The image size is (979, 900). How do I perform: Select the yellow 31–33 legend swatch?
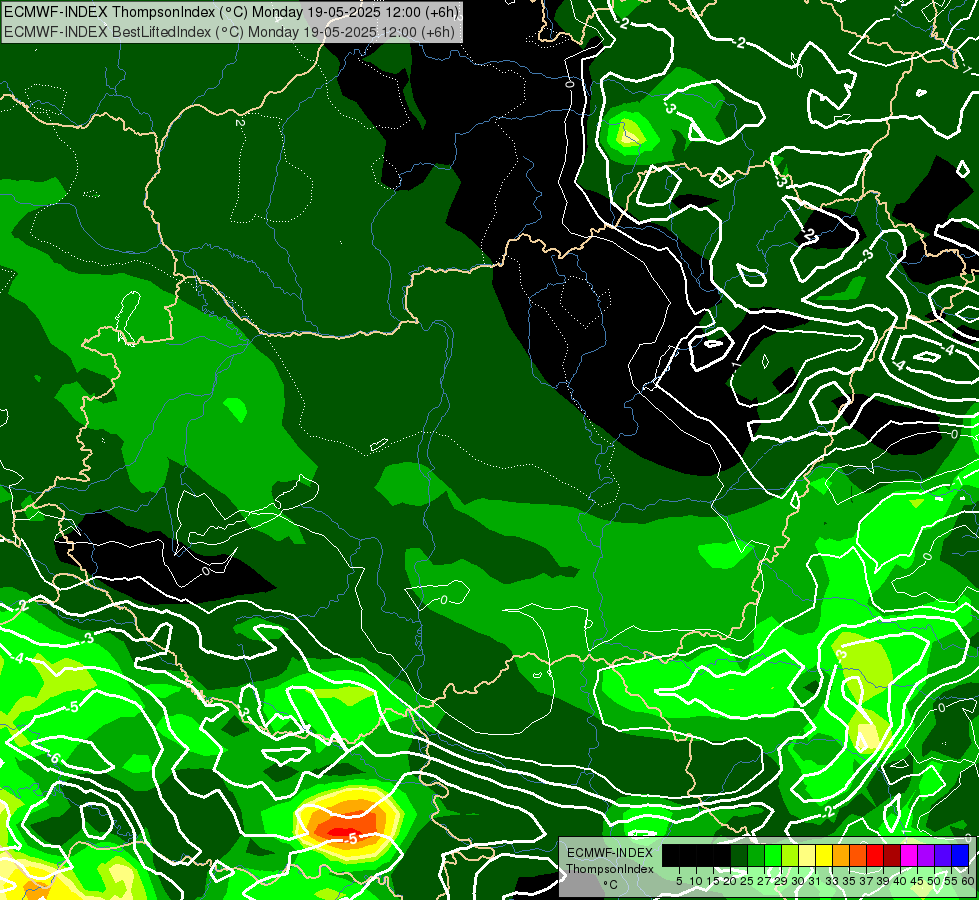(x=824, y=855)
